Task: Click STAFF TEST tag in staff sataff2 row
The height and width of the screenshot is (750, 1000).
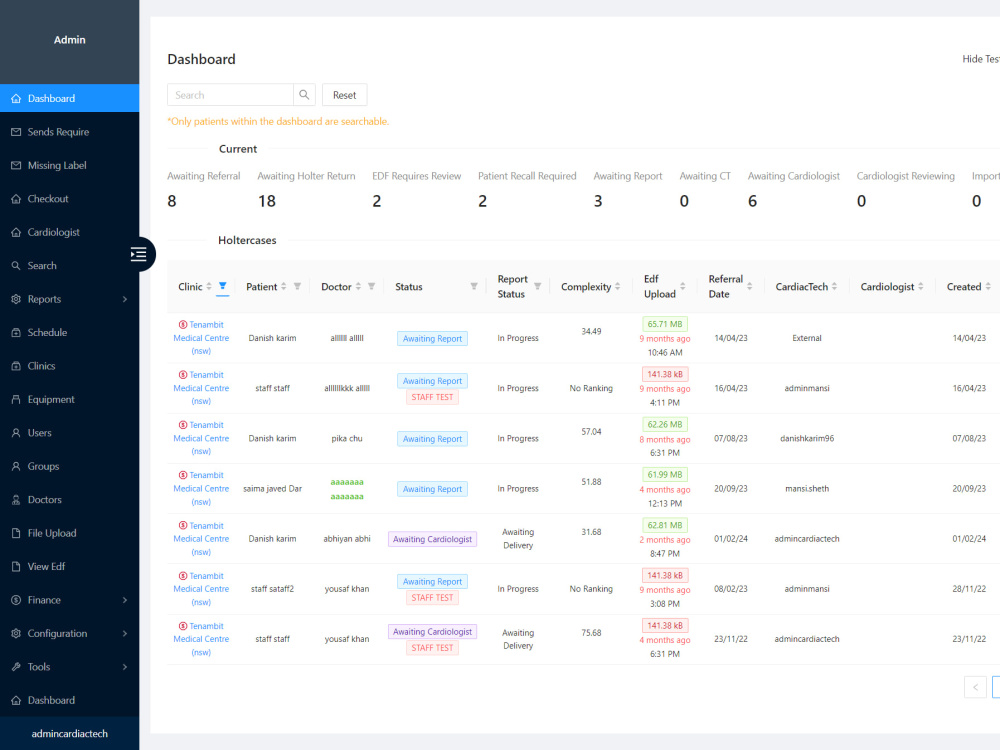Action: (x=432, y=598)
